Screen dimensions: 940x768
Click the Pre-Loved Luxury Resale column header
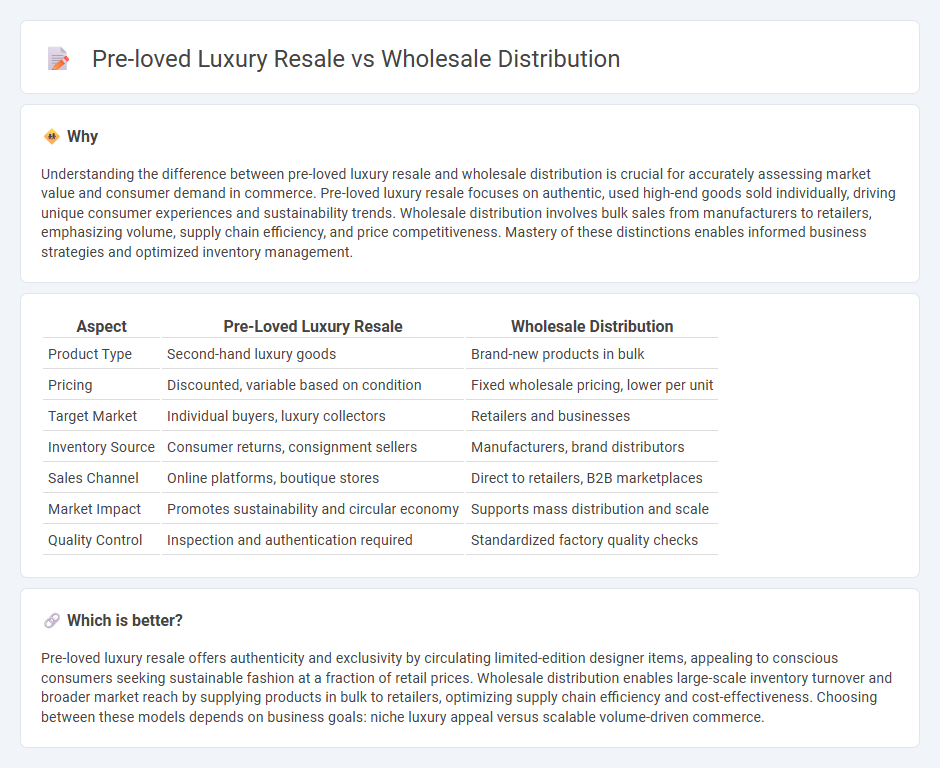[x=313, y=326]
